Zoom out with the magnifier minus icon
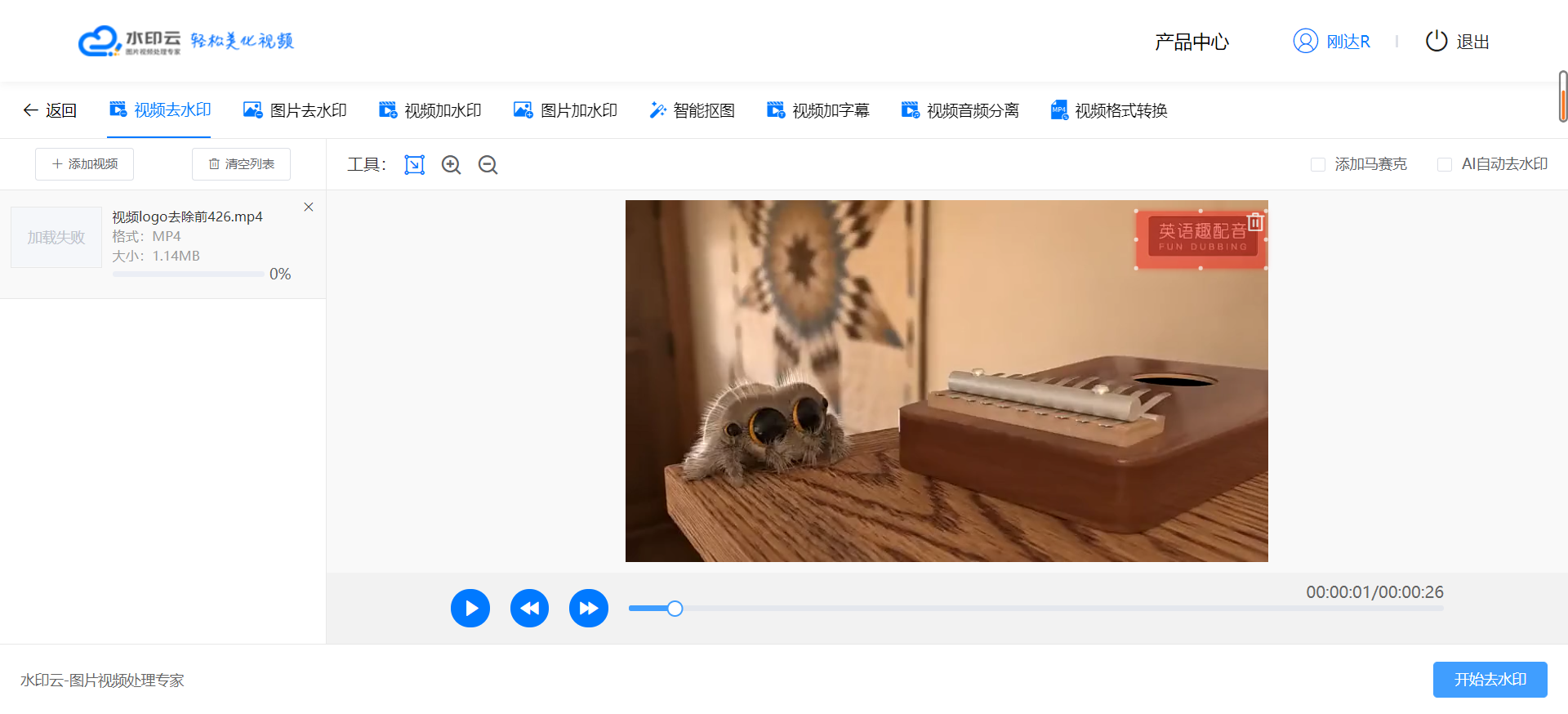The height and width of the screenshot is (714, 1568). click(488, 165)
